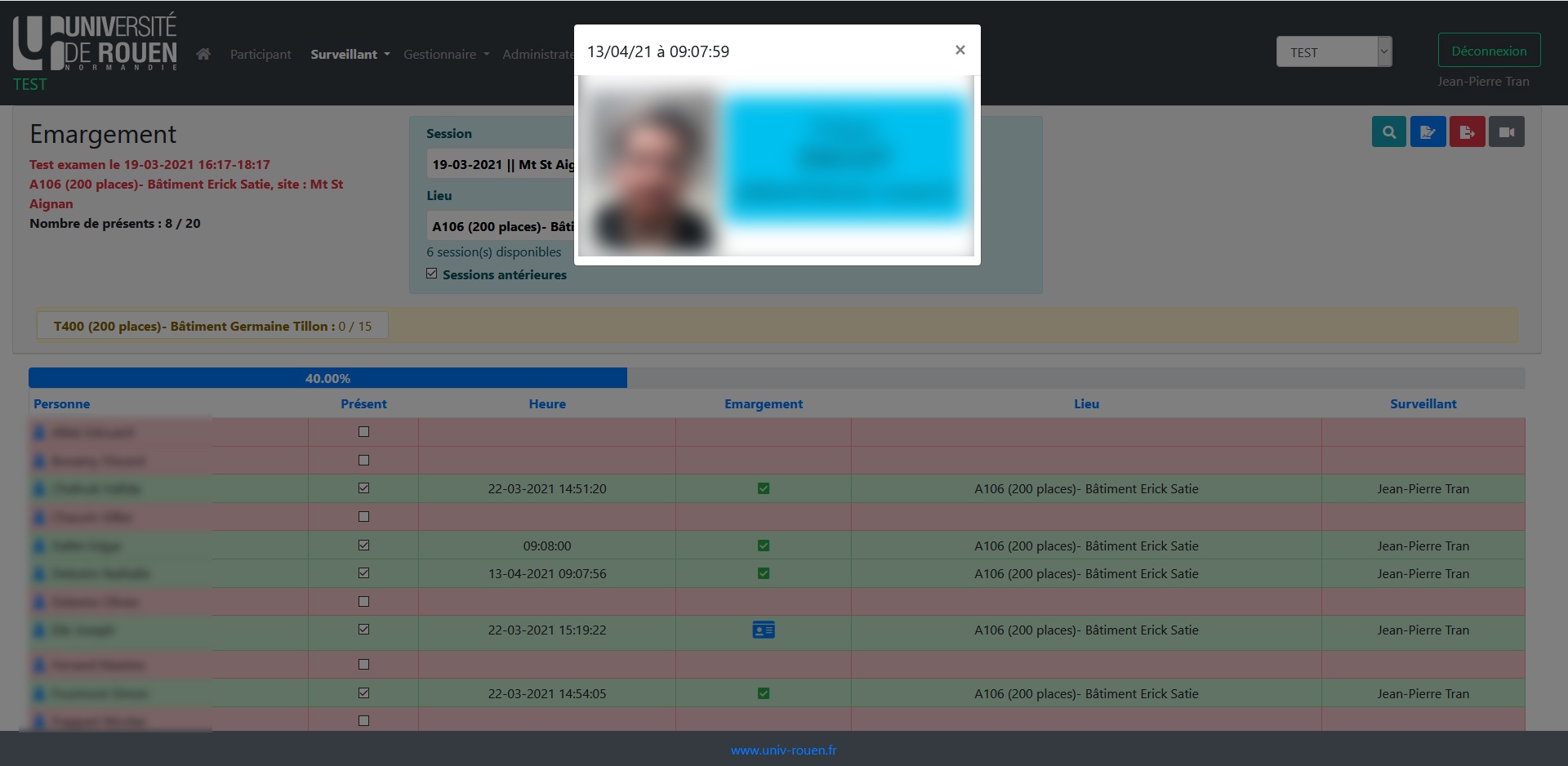Go to the home page icon
This screenshot has height=766, width=1568.
(203, 54)
